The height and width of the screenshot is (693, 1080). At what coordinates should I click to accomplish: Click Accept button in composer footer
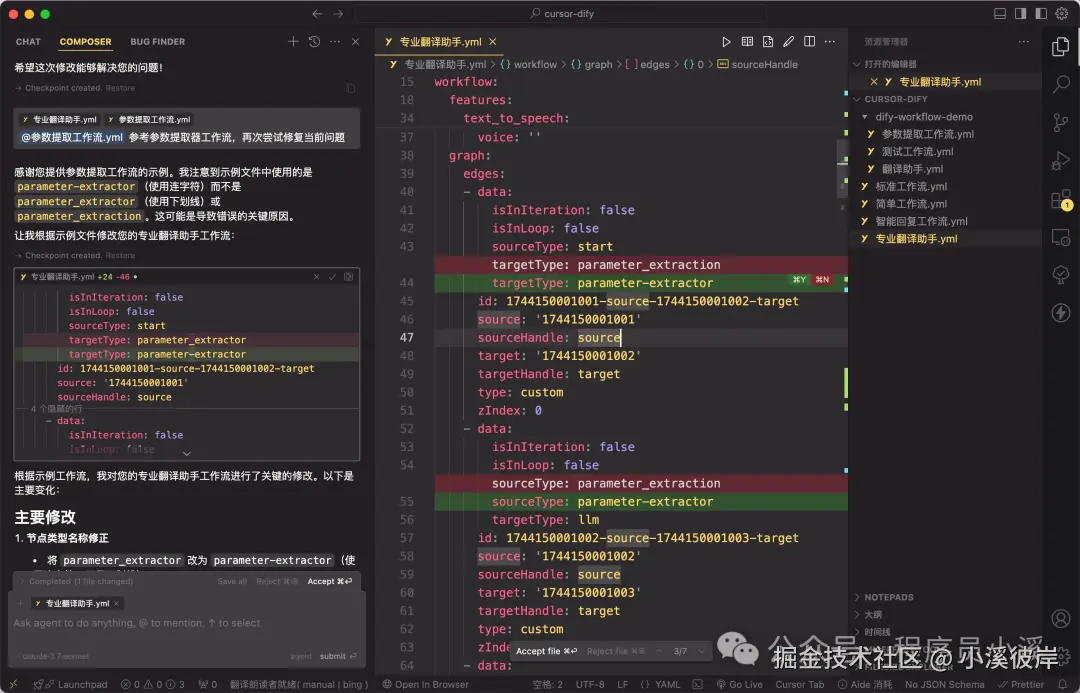pyautogui.click(x=329, y=581)
